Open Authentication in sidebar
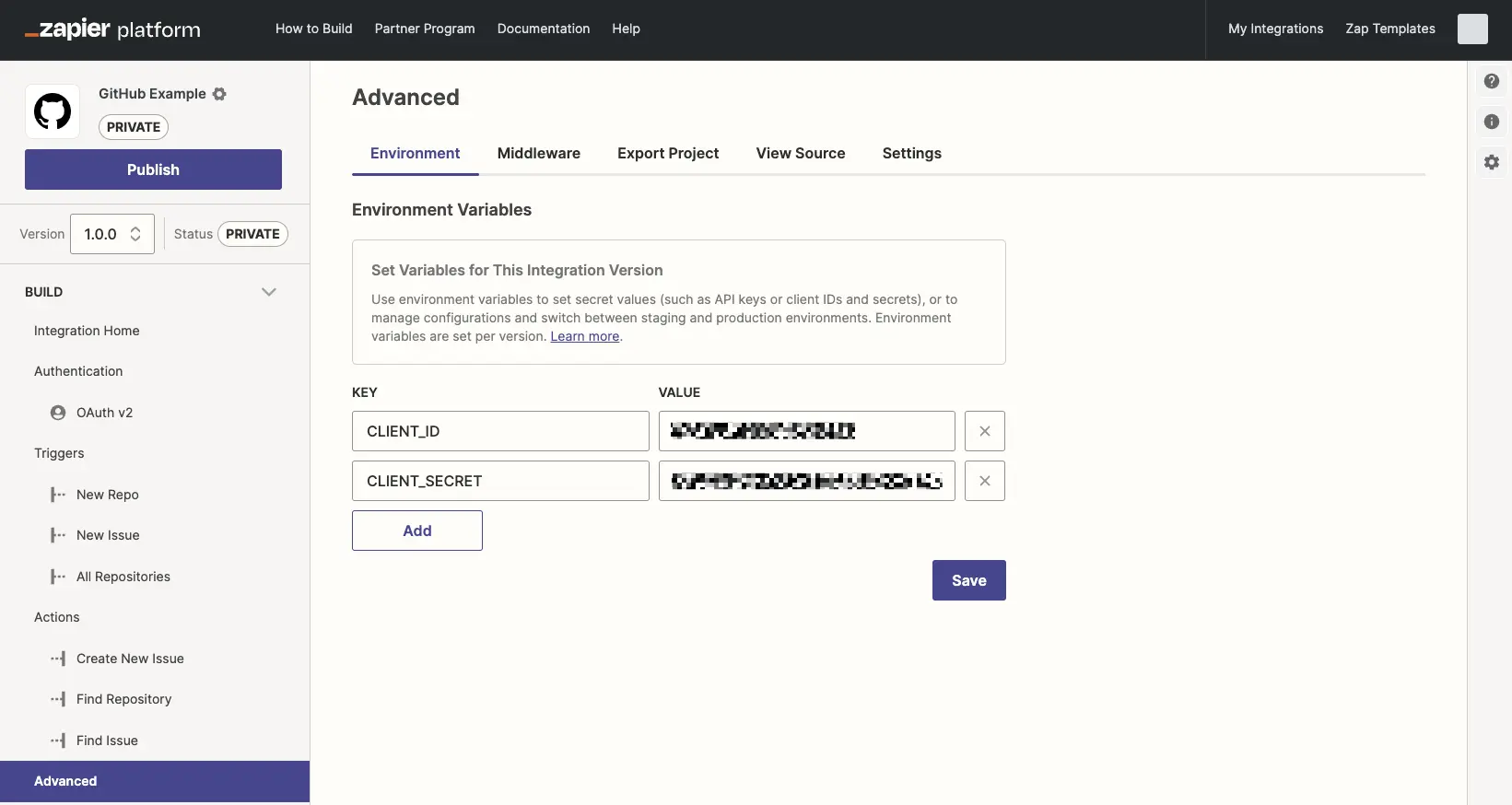The image size is (1512, 805). (x=78, y=371)
